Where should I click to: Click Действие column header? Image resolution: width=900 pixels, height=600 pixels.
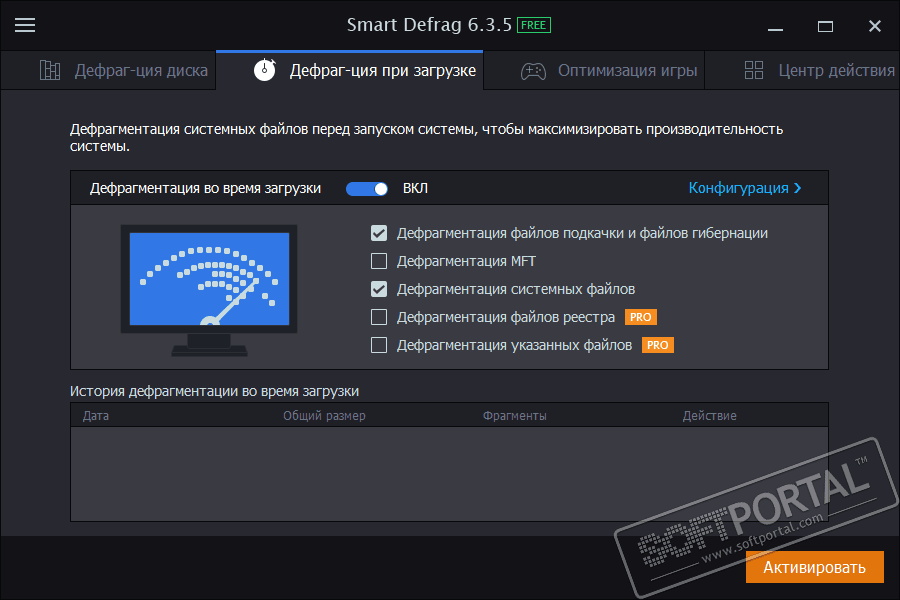(709, 416)
